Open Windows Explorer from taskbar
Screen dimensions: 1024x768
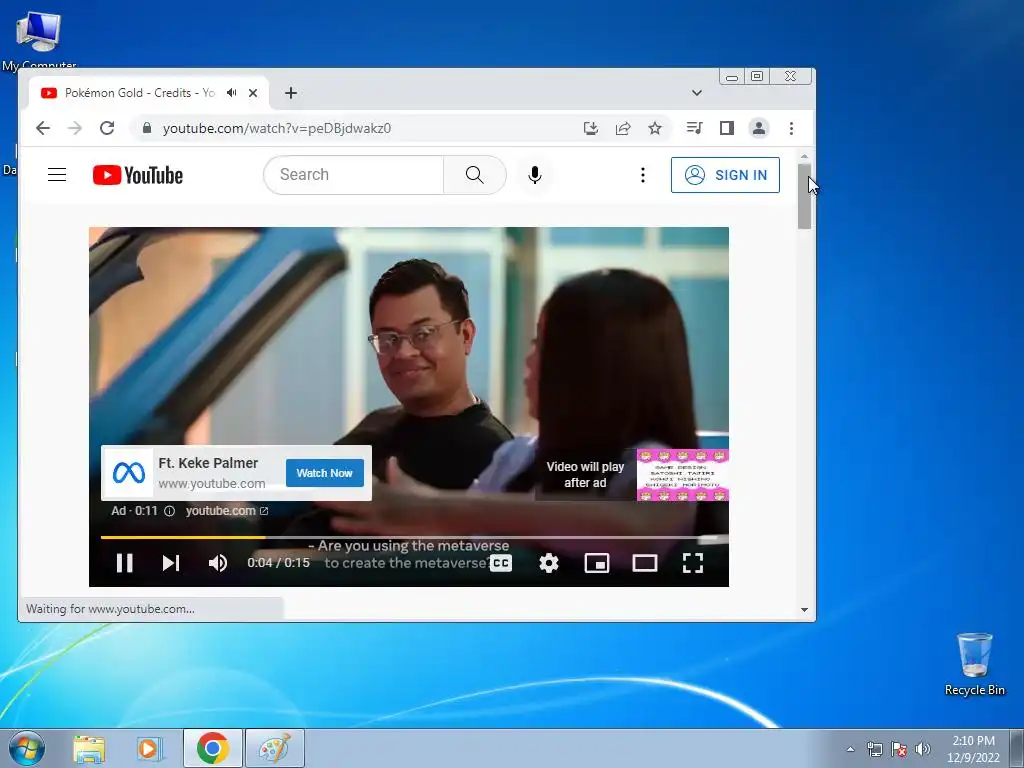pos(89,748)
